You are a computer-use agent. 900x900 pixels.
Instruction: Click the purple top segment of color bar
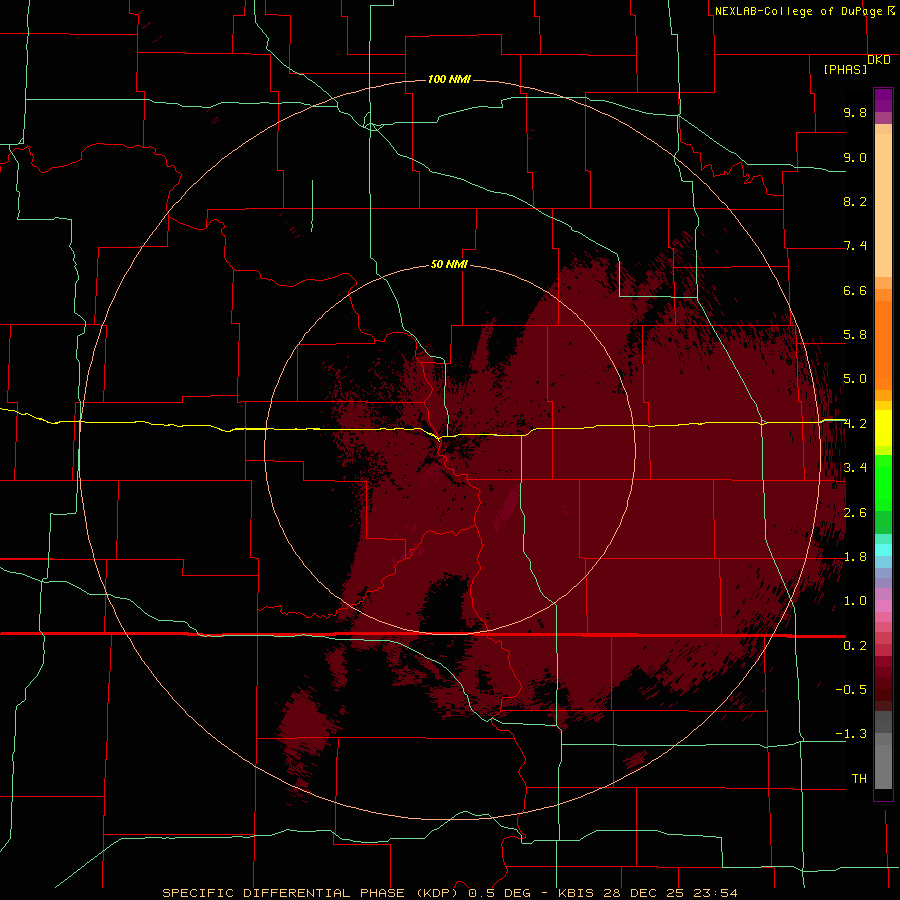[x=883, y=100]
